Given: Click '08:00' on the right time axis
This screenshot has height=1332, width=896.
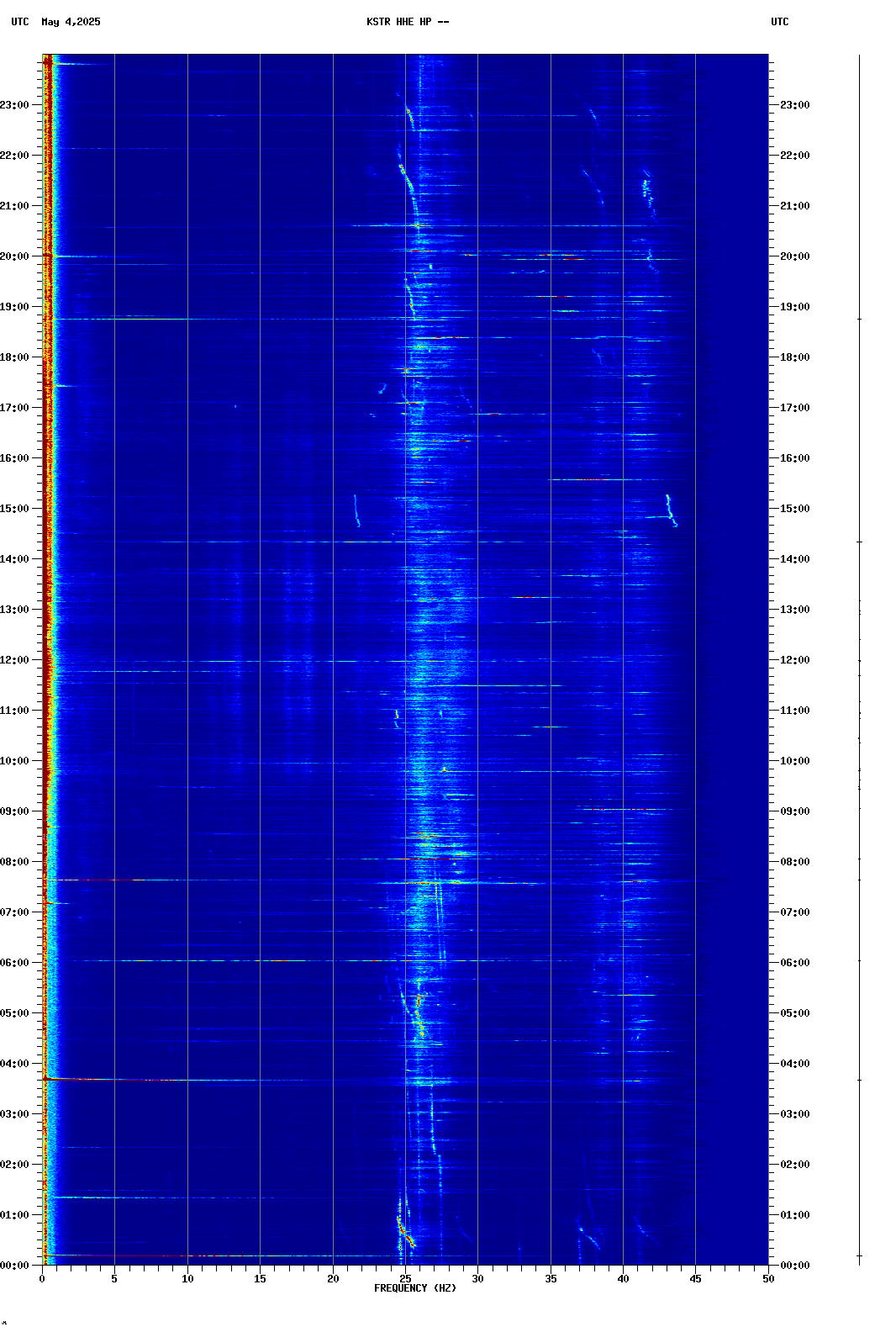Looking at the screenshot, I should [x=795, y=862].
